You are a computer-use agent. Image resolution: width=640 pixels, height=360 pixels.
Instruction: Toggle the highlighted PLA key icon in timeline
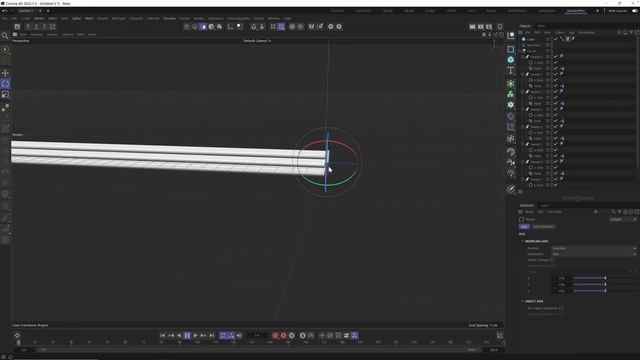click(354, 336)
